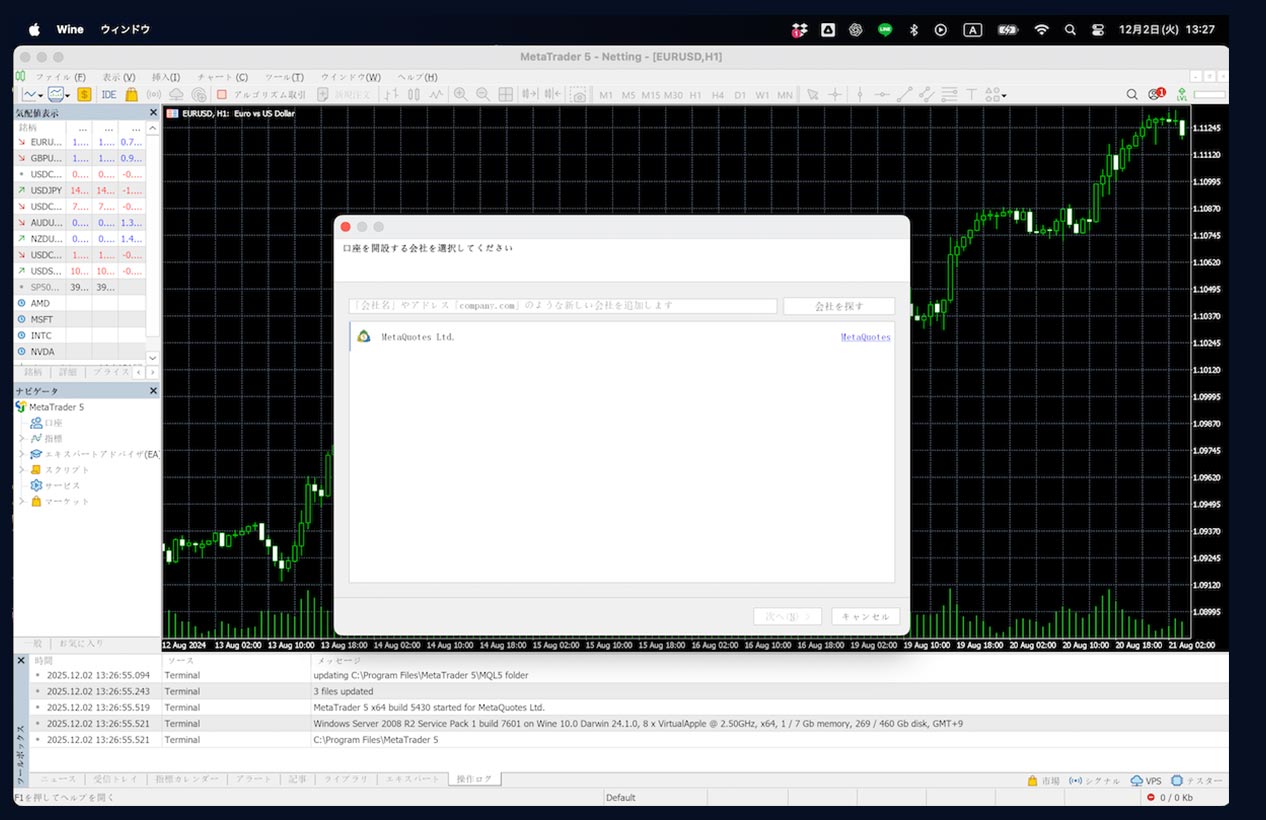Open the MetaEditor IDE icon
The width and height of the screenshot is (1266, 820).
pyautogui.click(x=108, y=95)
